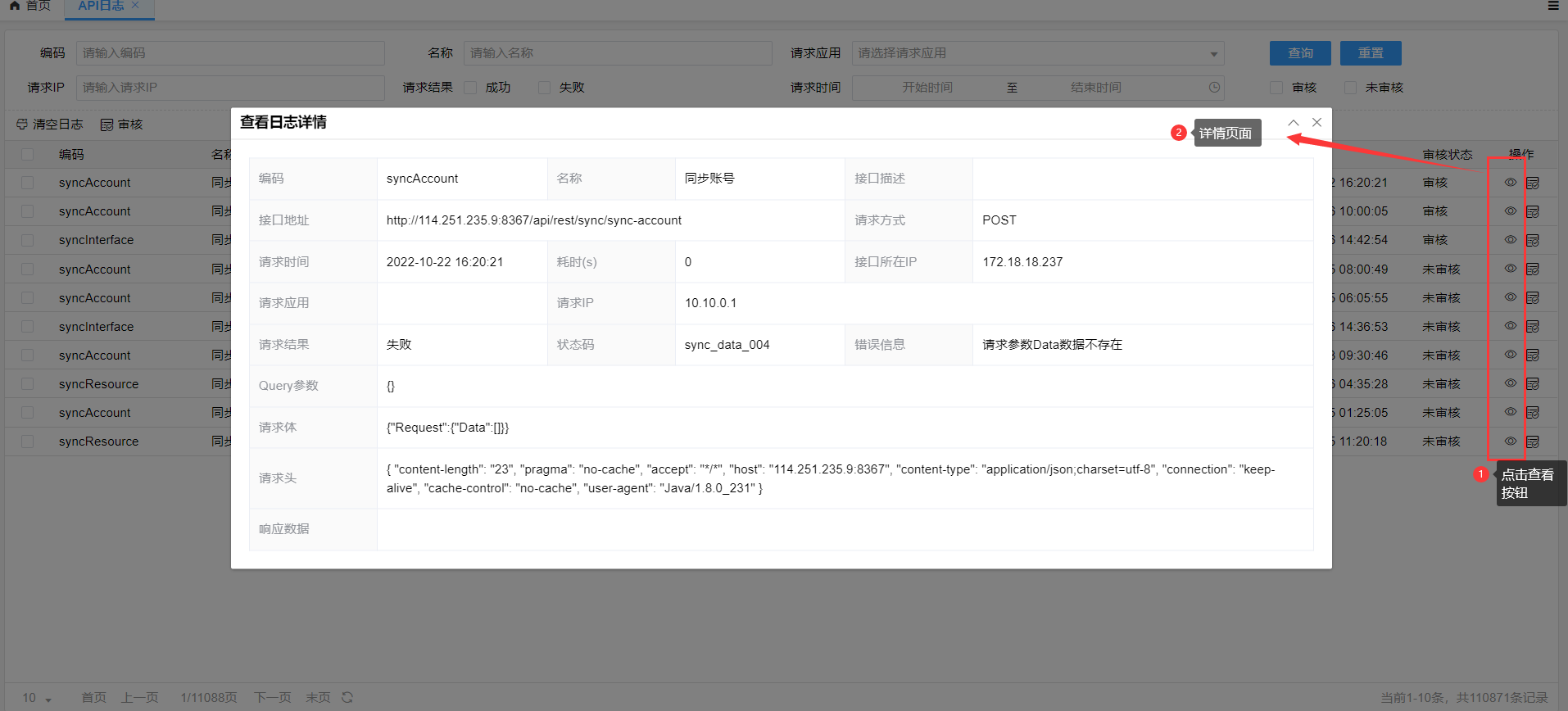Click eye icon in the 08:00:49 row

(x=1511, y=269)
